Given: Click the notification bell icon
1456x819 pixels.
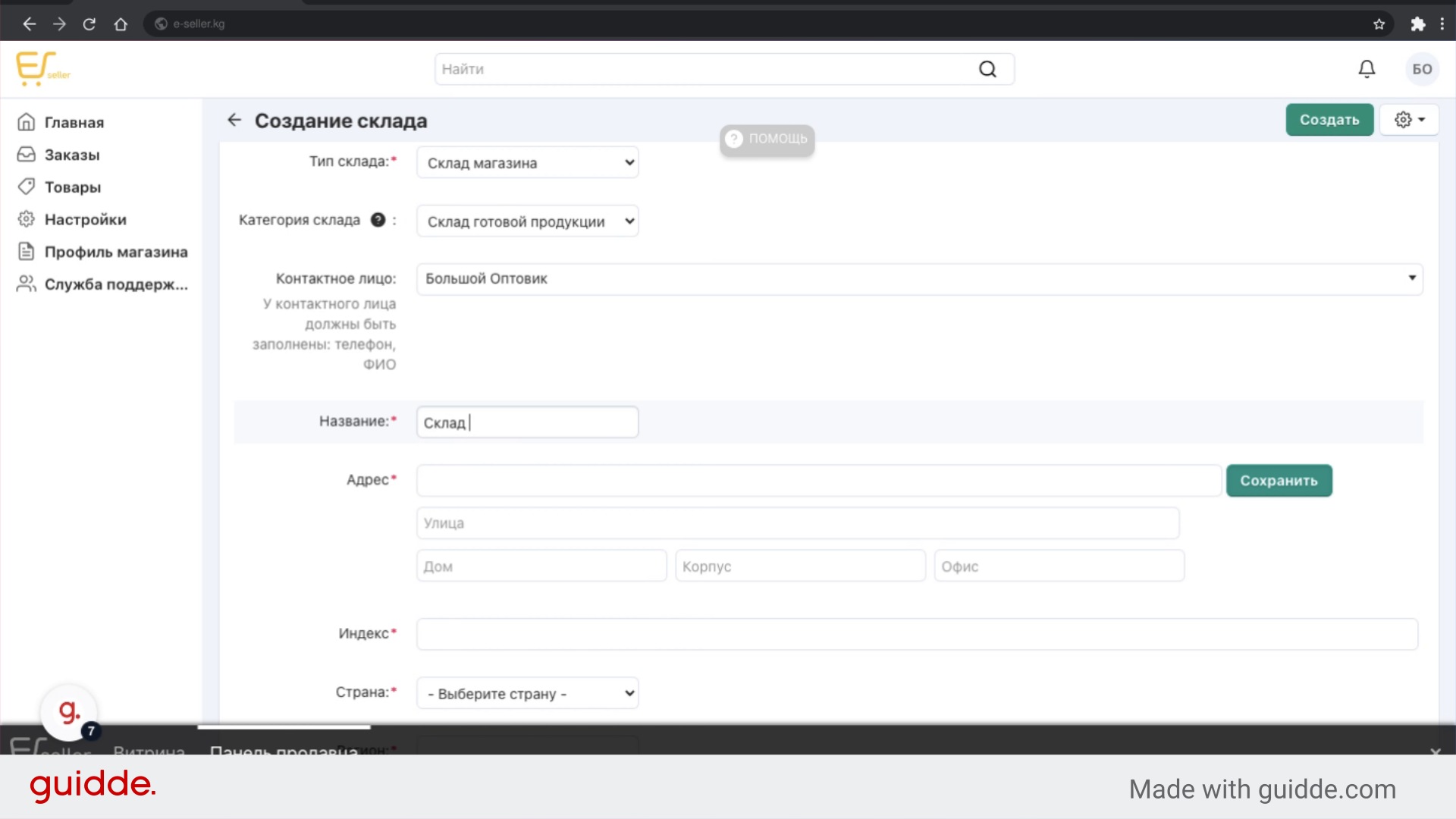Looking at the screenshot, I should coord(1367,69).
